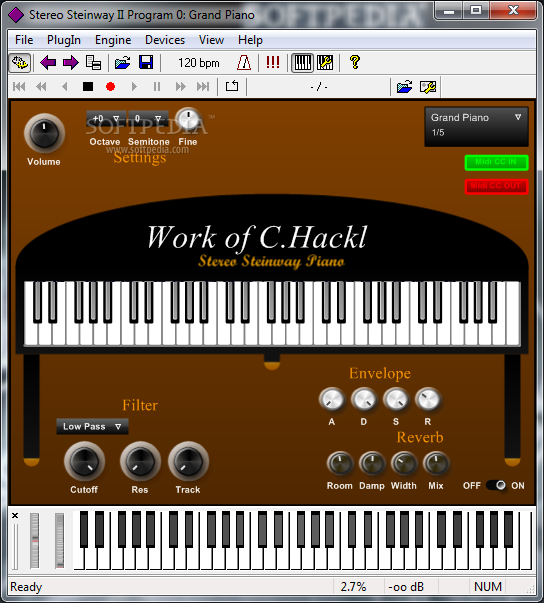Viewport: 544px width, 603px height.
Task: Click the step back arrow
Action: pos(65,87)
